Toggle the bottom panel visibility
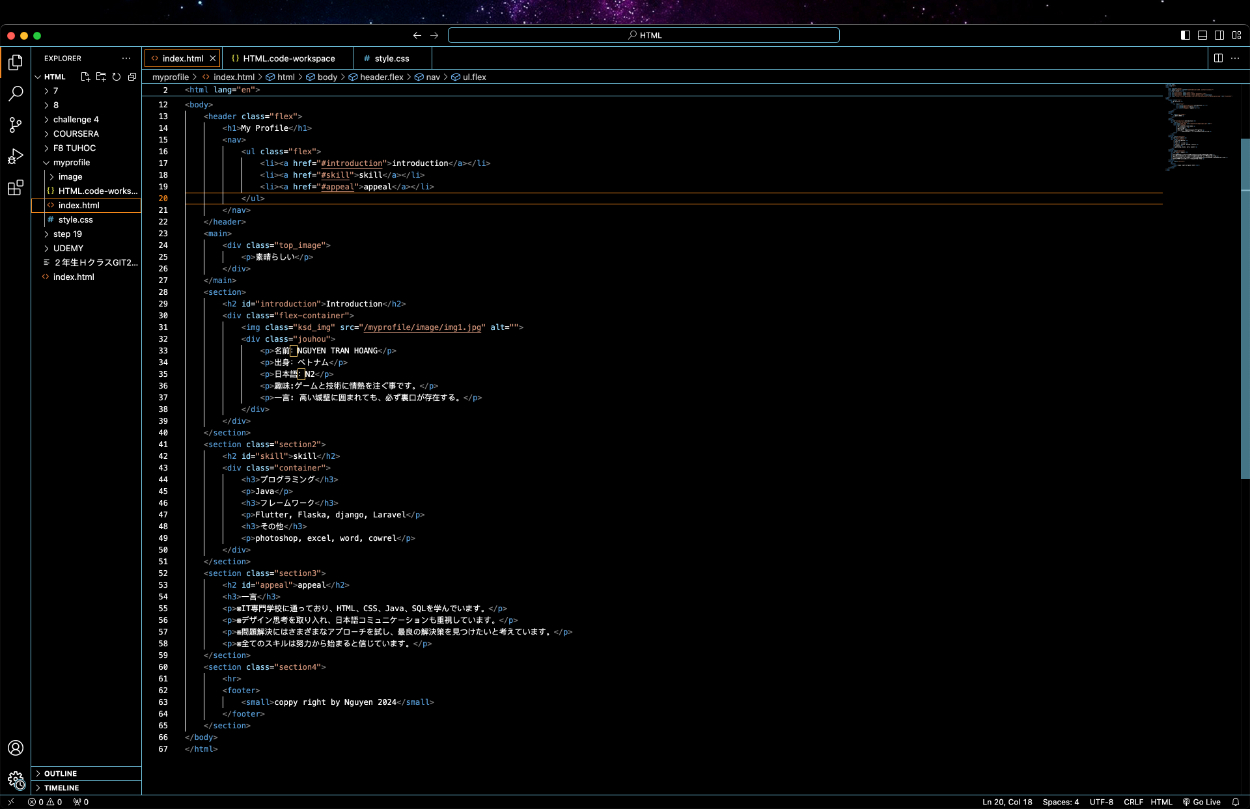 (1202, 35)
